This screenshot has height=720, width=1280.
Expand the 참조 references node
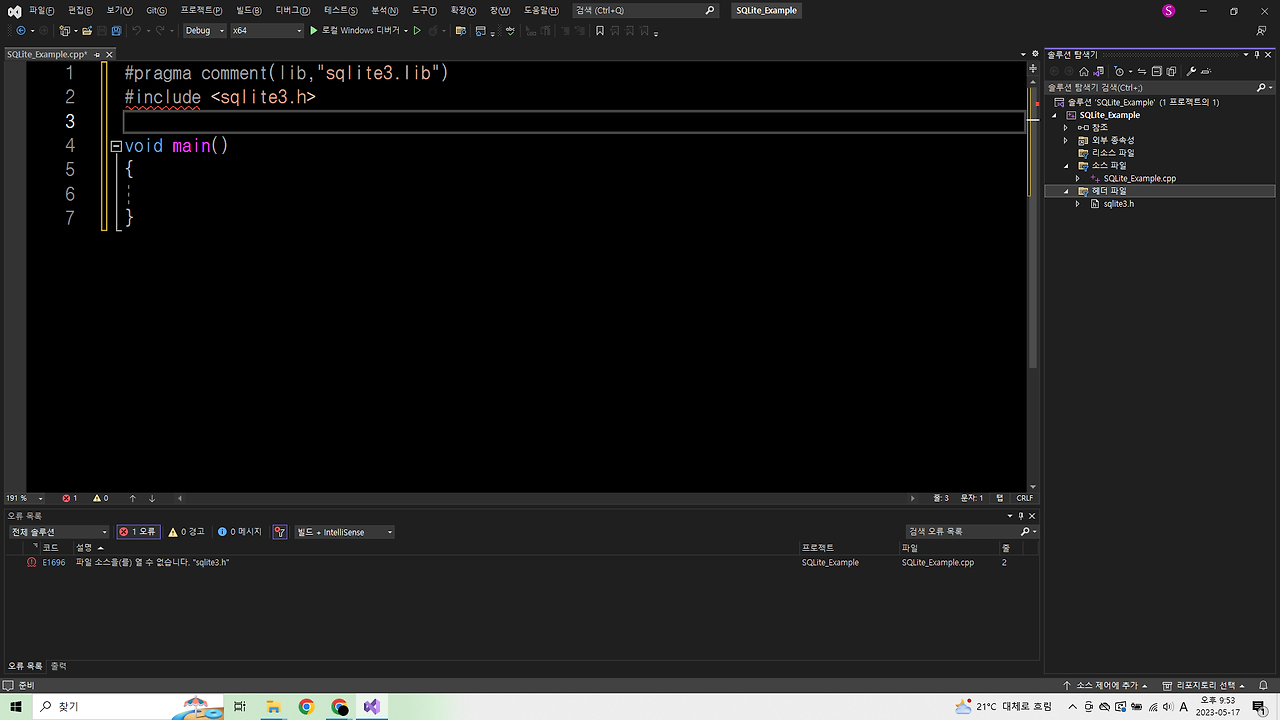pos(1066,127)
